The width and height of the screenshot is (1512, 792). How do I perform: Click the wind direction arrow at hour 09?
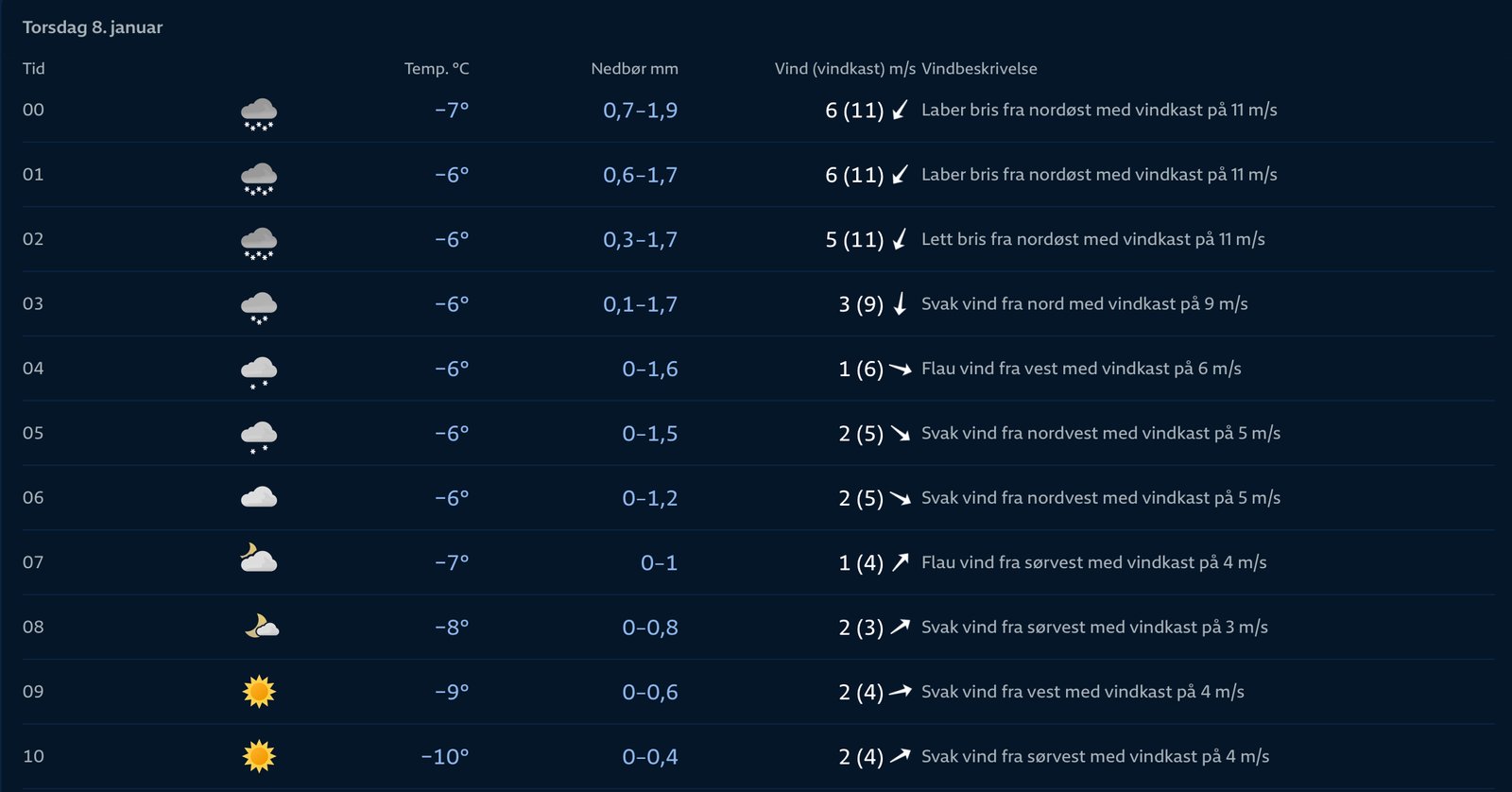pyautogui.click(x=900, y=691)
